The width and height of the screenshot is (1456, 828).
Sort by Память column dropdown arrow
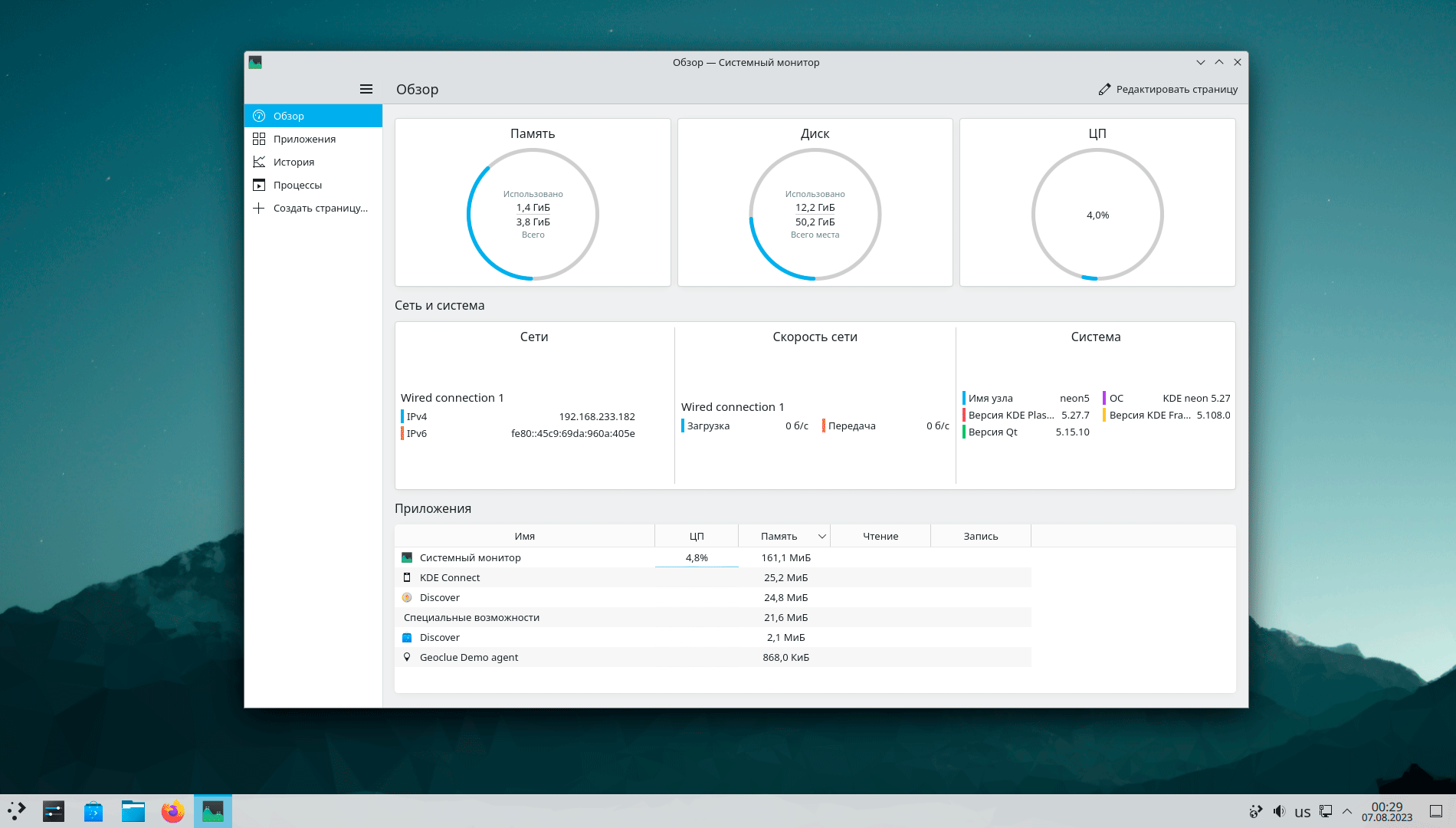[821, 537]
